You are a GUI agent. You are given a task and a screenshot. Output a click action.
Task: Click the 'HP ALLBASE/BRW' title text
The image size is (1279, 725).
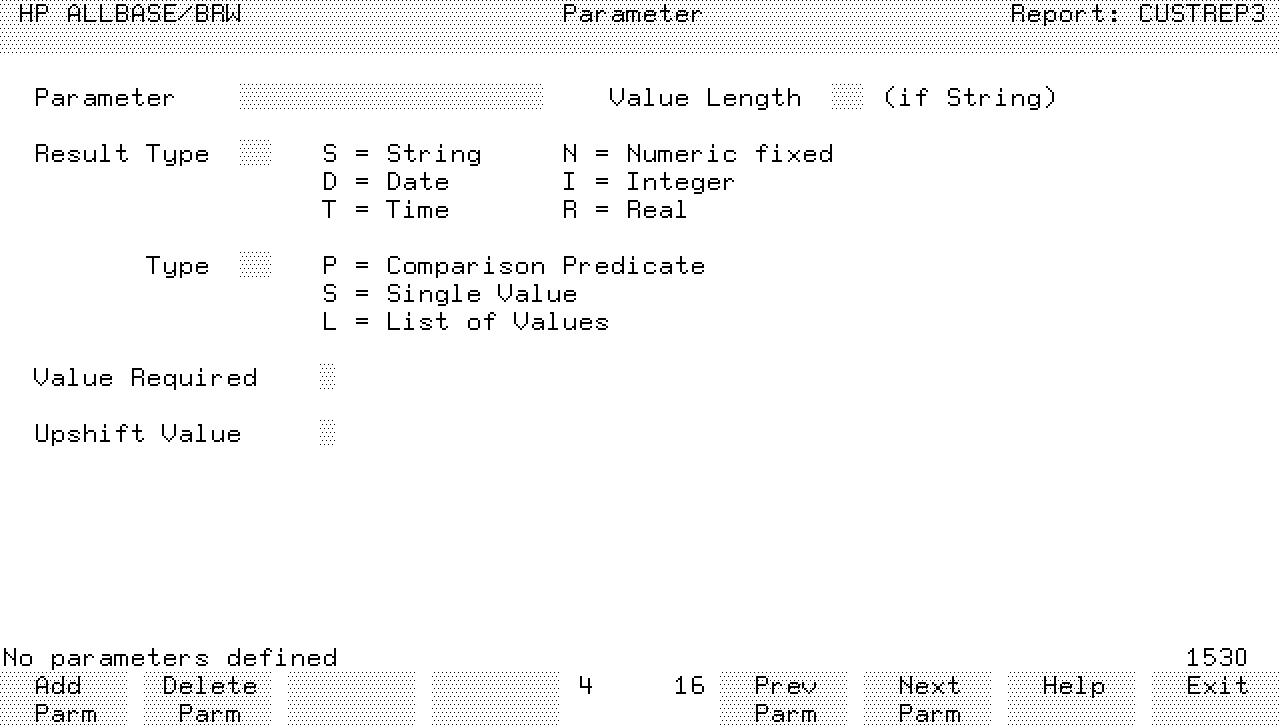point(129,14)
